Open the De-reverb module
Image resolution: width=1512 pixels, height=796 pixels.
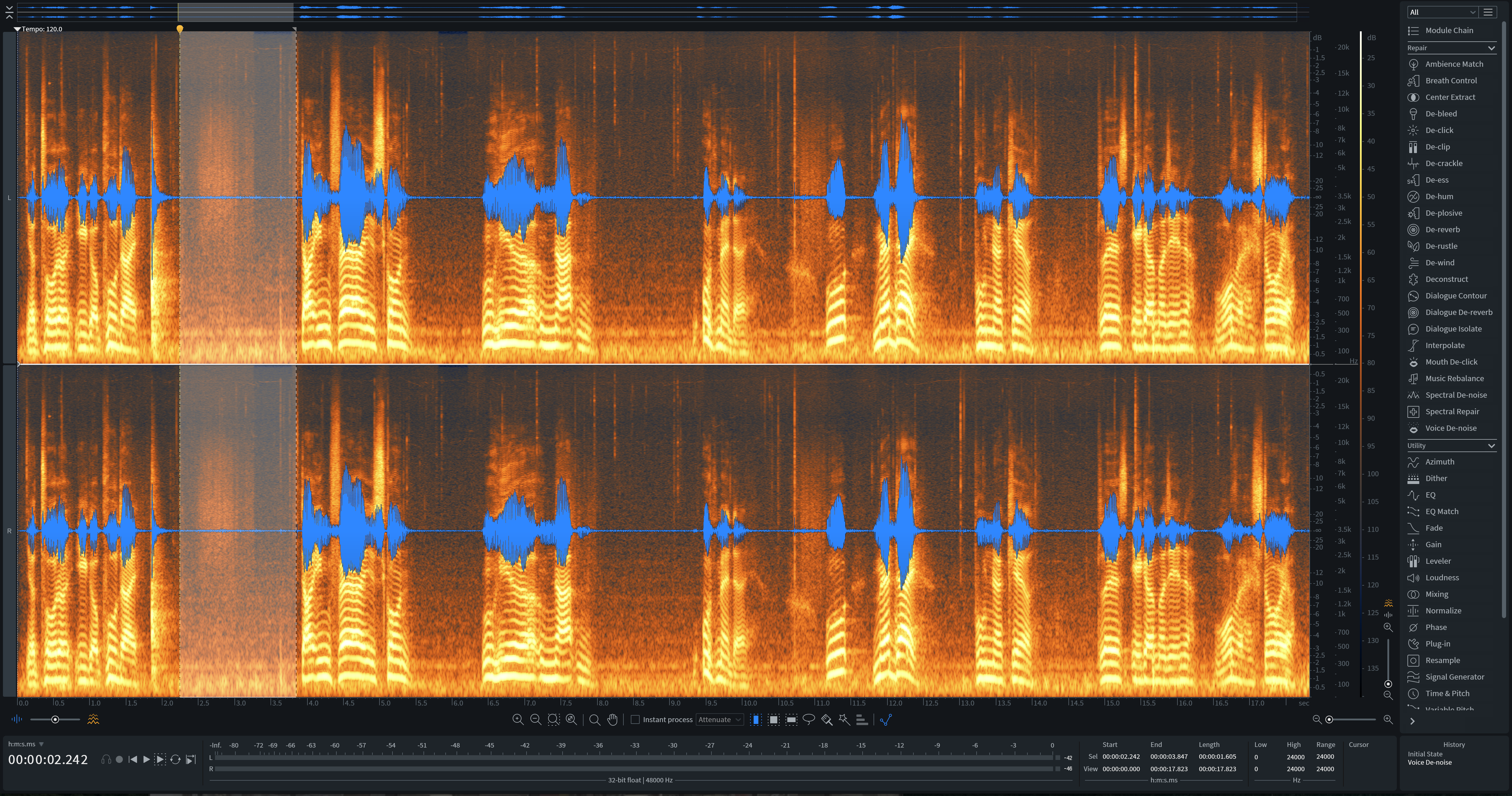1451,230
